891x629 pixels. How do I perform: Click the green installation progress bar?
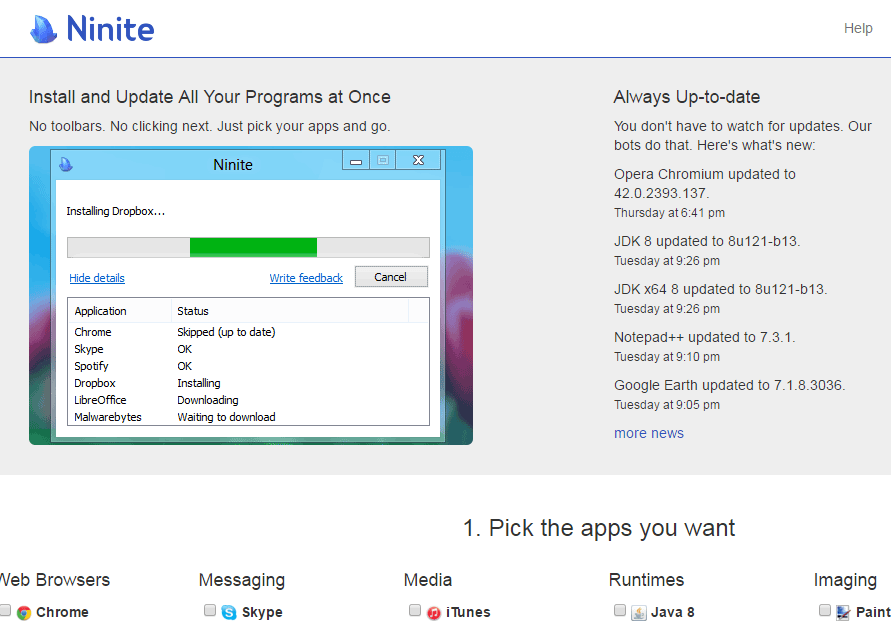click(x=253, y=246)
